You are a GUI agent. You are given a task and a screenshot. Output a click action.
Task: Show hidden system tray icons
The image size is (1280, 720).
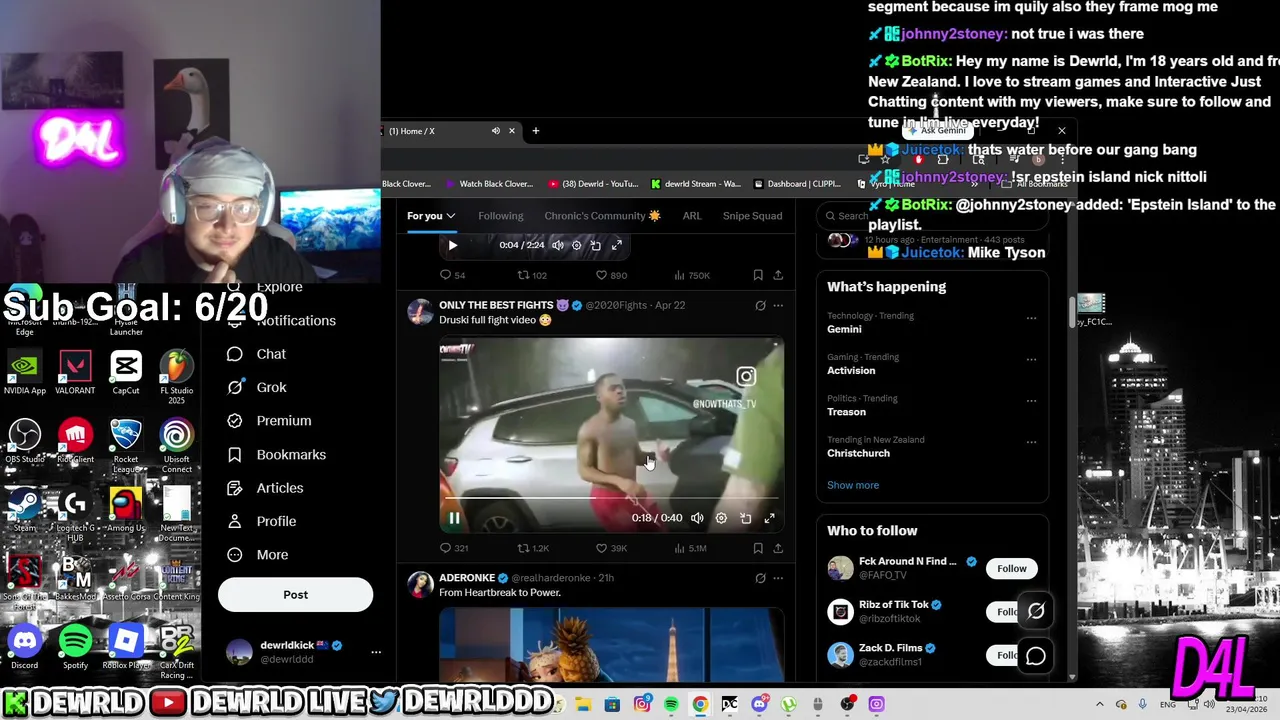[x=1099, y=705]
